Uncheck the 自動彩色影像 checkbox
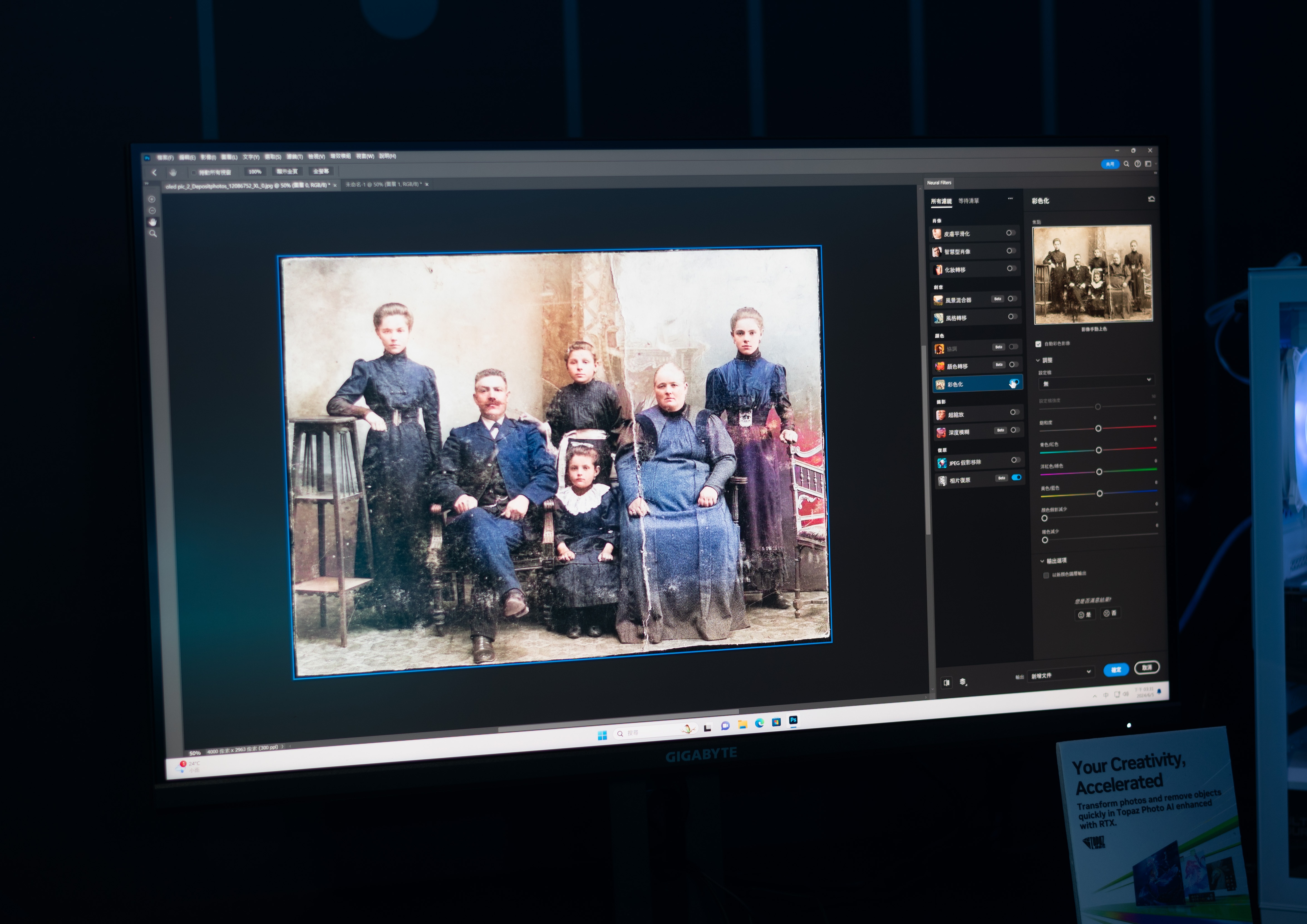The width and height of the screenshot is (1307, 924). pos(1038,344)
